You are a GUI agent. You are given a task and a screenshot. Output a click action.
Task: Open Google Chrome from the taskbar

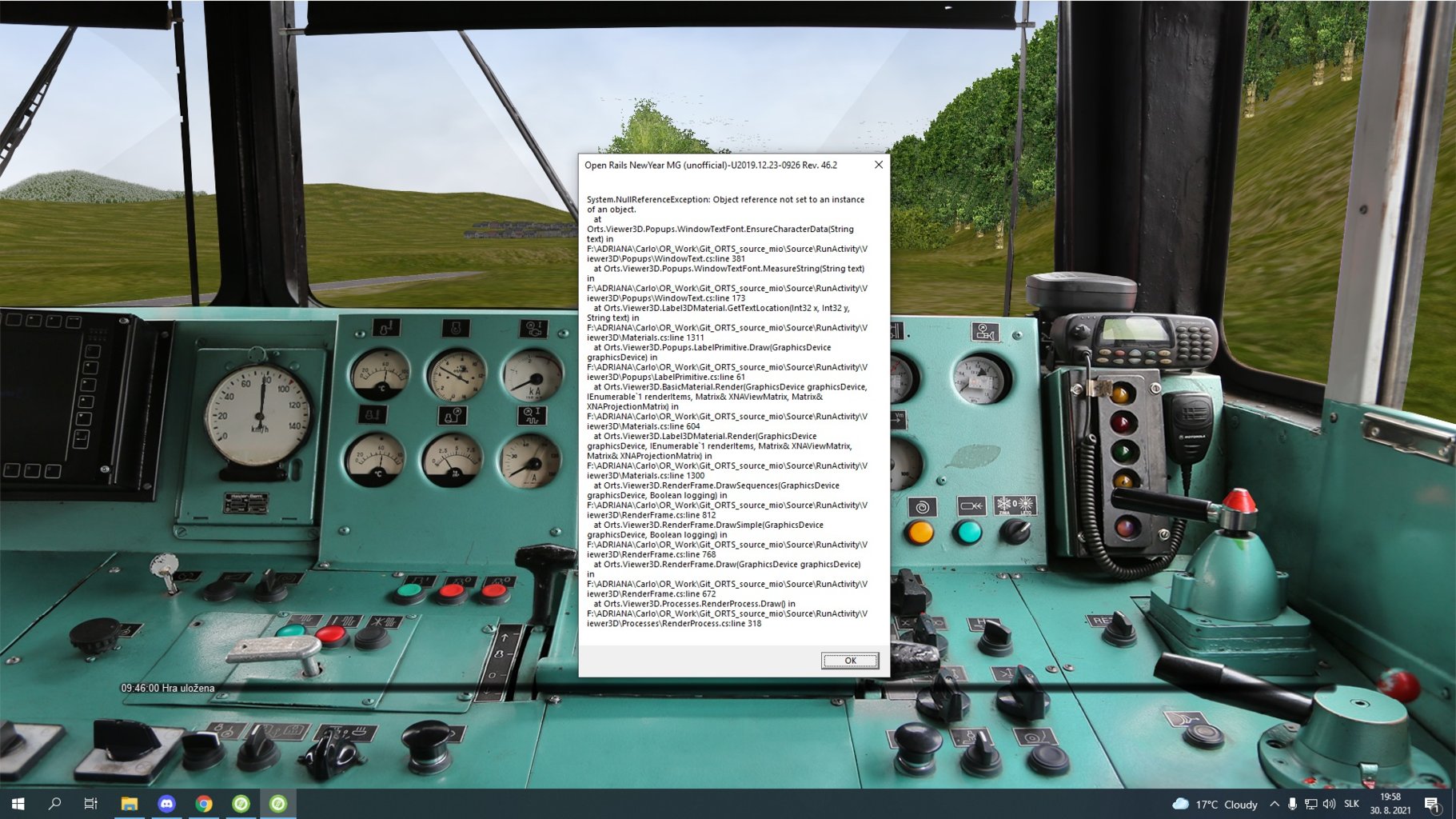(204, 804)
